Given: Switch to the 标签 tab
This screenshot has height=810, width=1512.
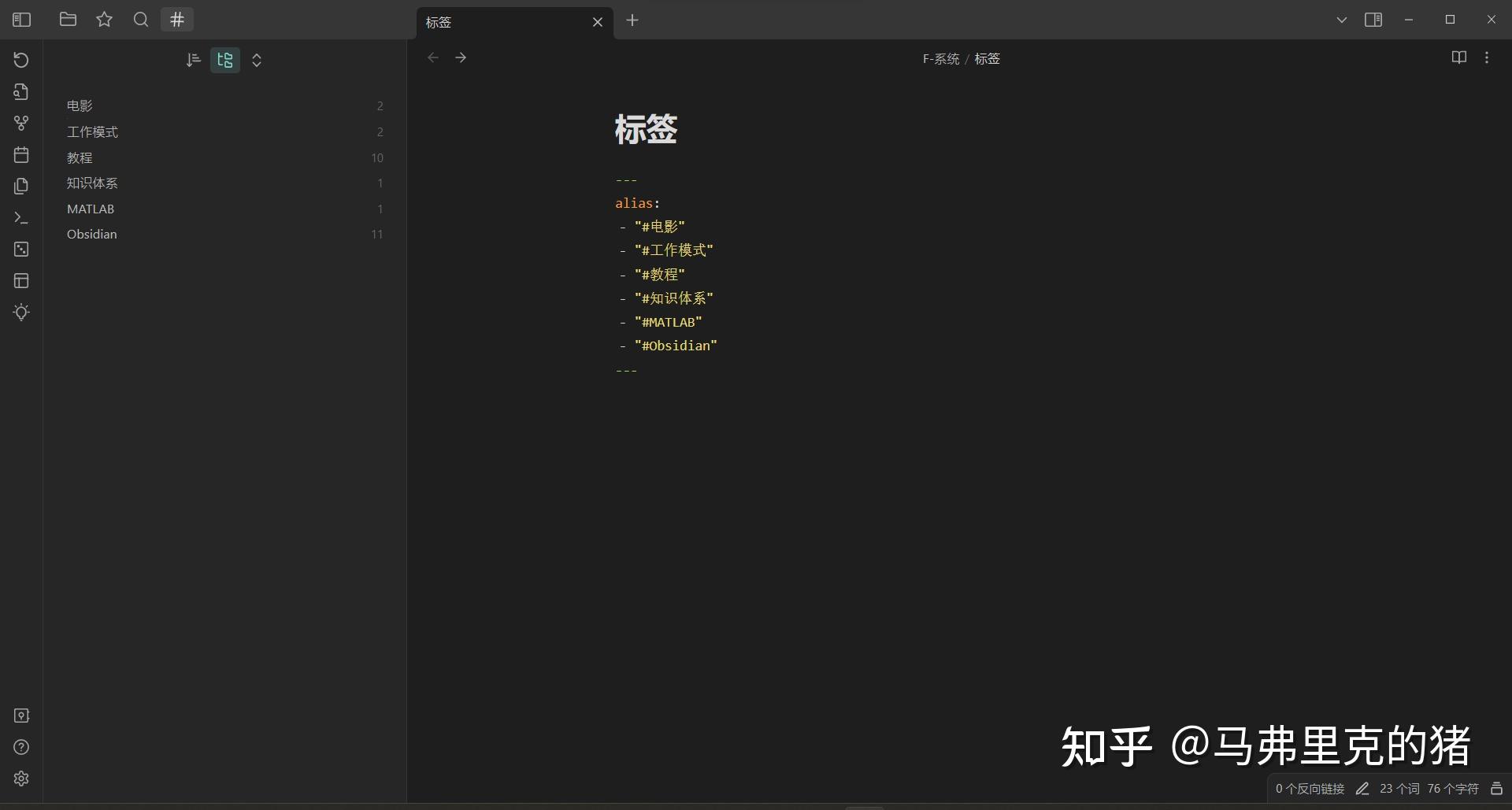Looking at the screenshot, I should tap(504, 23).
